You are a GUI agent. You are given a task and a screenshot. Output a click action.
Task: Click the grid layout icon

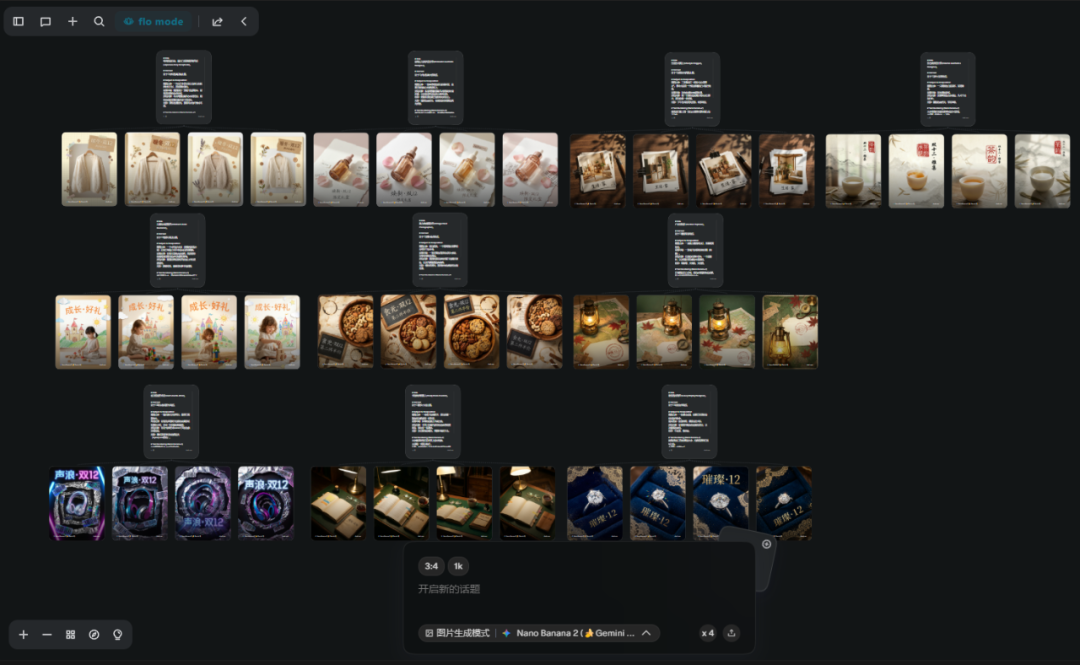(70, 635)
